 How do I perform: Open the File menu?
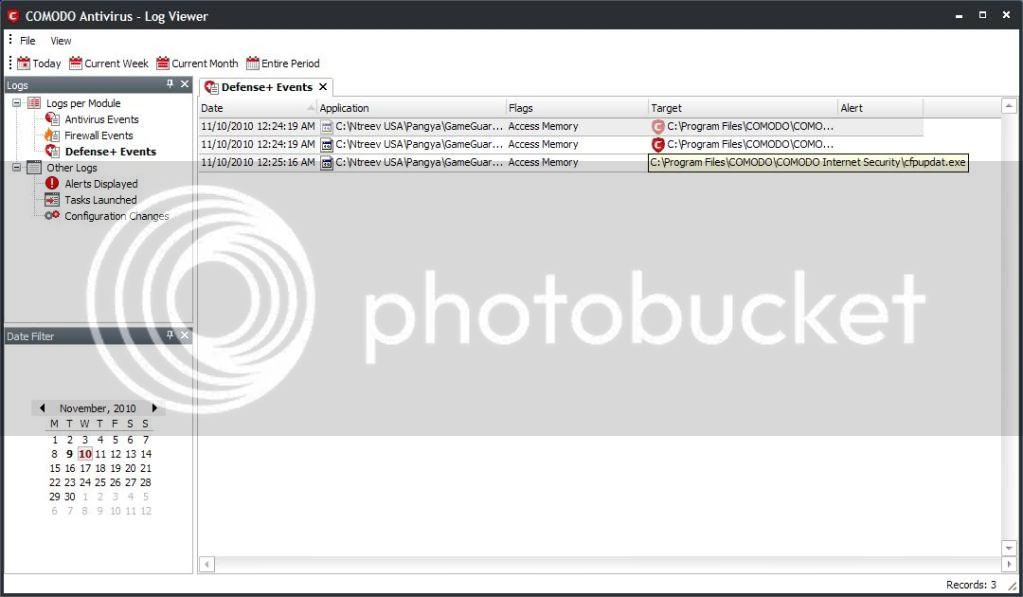pyautogui.click(x=27, y=40)
